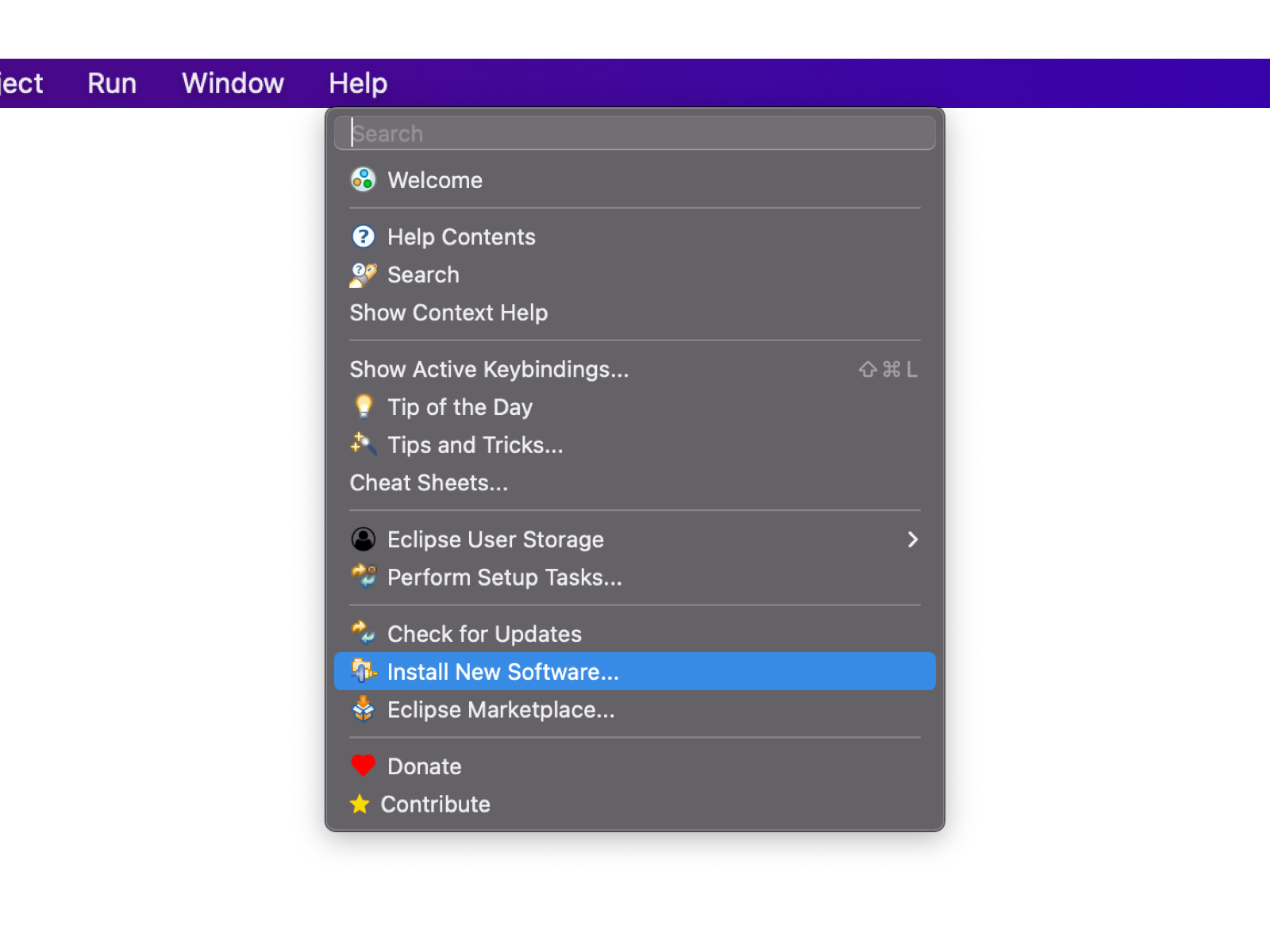Open the Run menu

tap(112, 83)
